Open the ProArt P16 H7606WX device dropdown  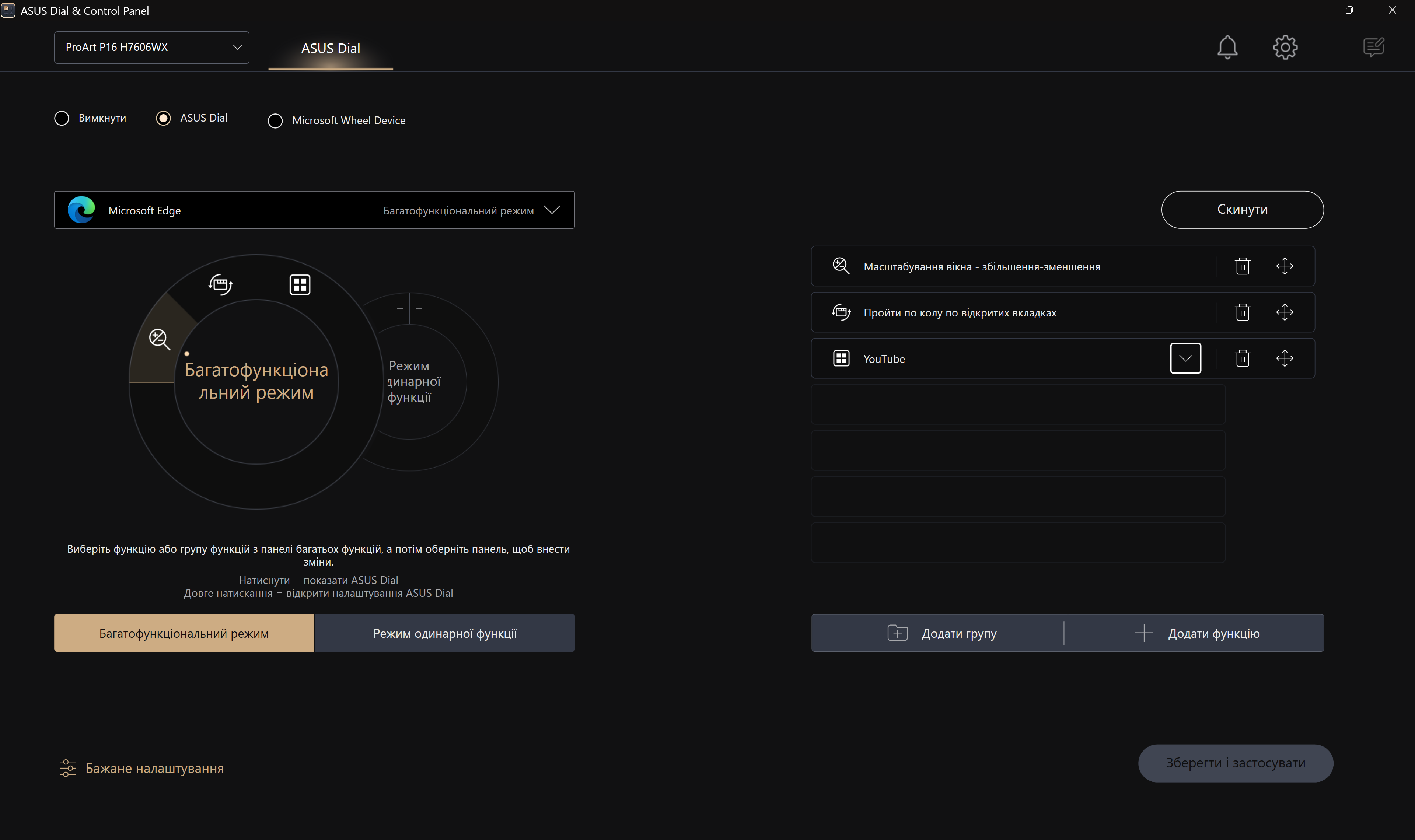[x=151, y=48]
